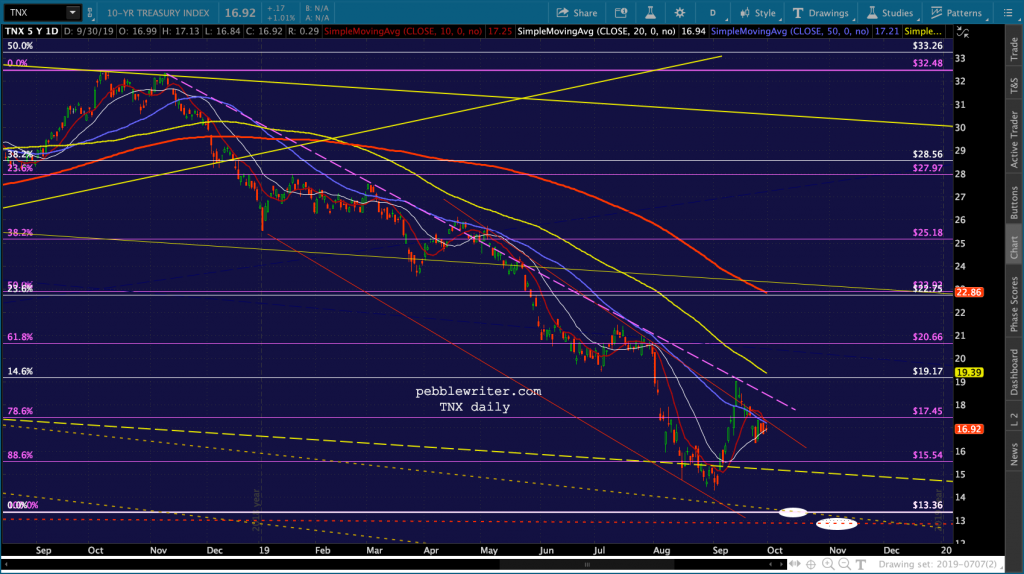Viewport: 1024px width, 574px height.
Task: Open the chart settings gear icon
Action: coord(680,12)
